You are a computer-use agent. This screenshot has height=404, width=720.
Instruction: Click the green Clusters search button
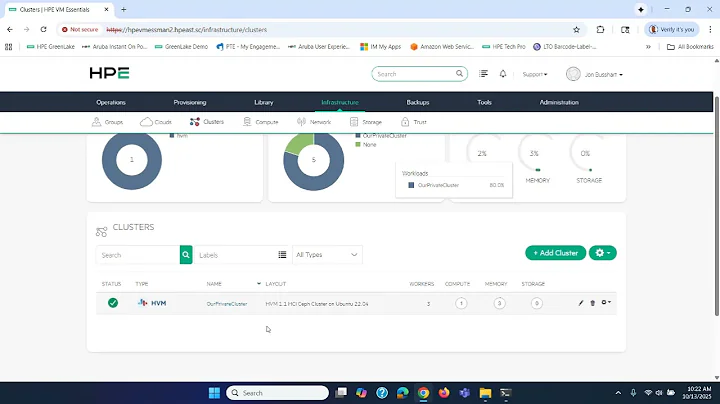point(186,255)
